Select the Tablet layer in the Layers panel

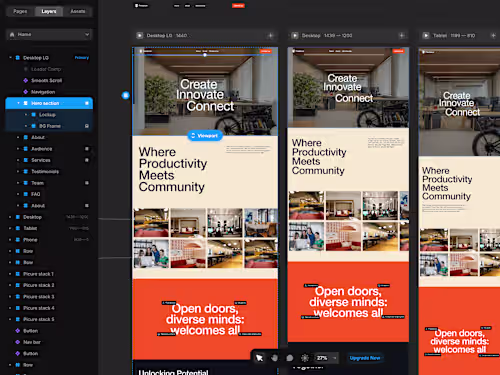click(x=30, y=228)
